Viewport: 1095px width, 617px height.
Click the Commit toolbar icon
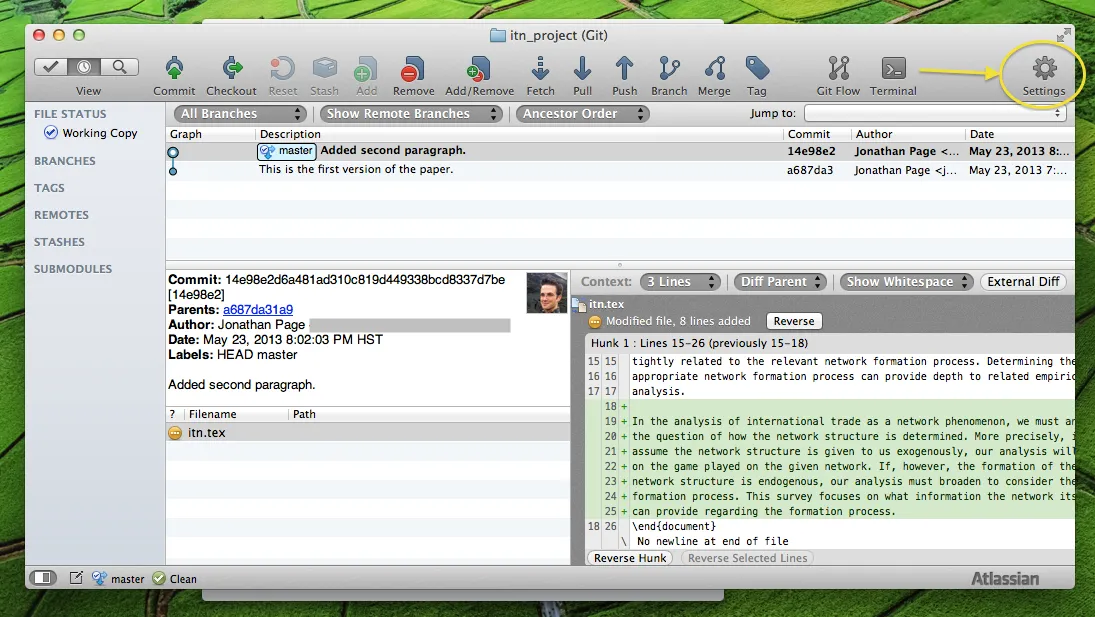[x=174, y=69]
